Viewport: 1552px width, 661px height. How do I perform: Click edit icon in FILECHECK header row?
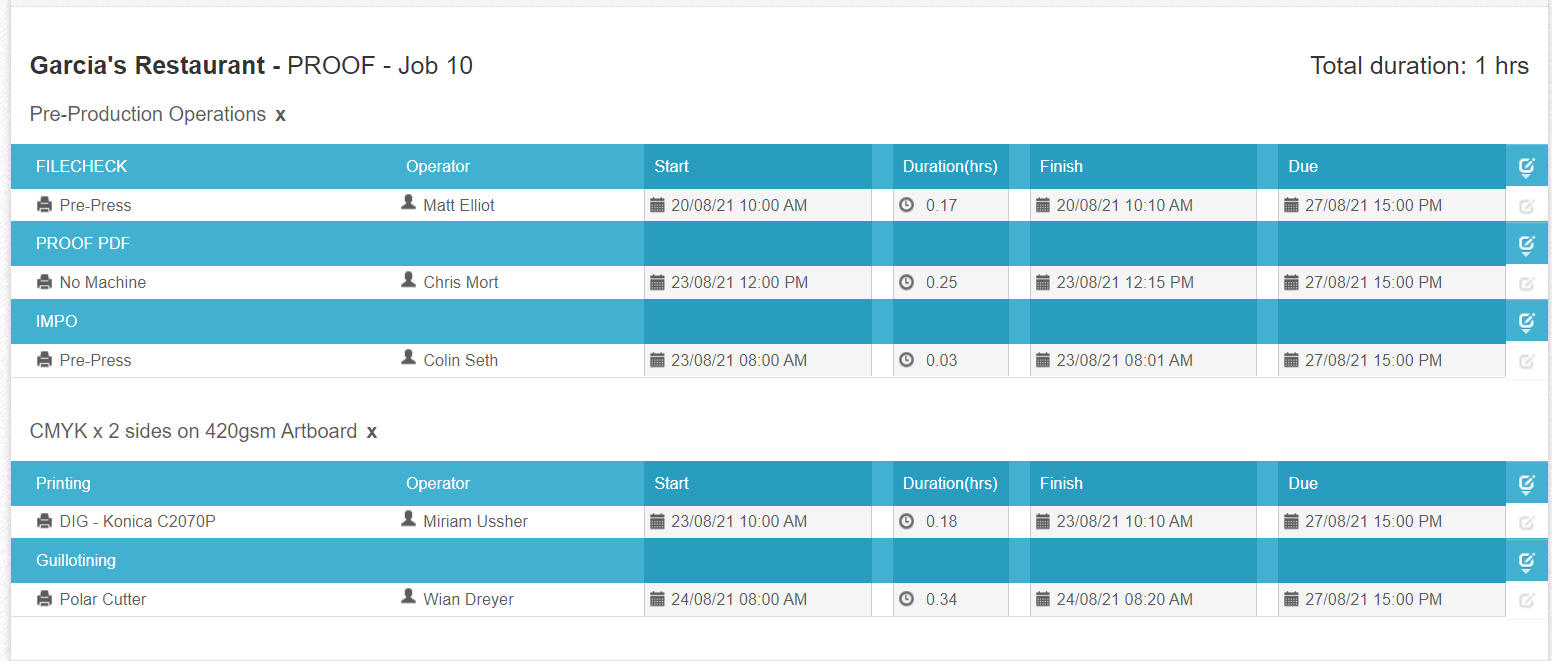point(1526,167)
